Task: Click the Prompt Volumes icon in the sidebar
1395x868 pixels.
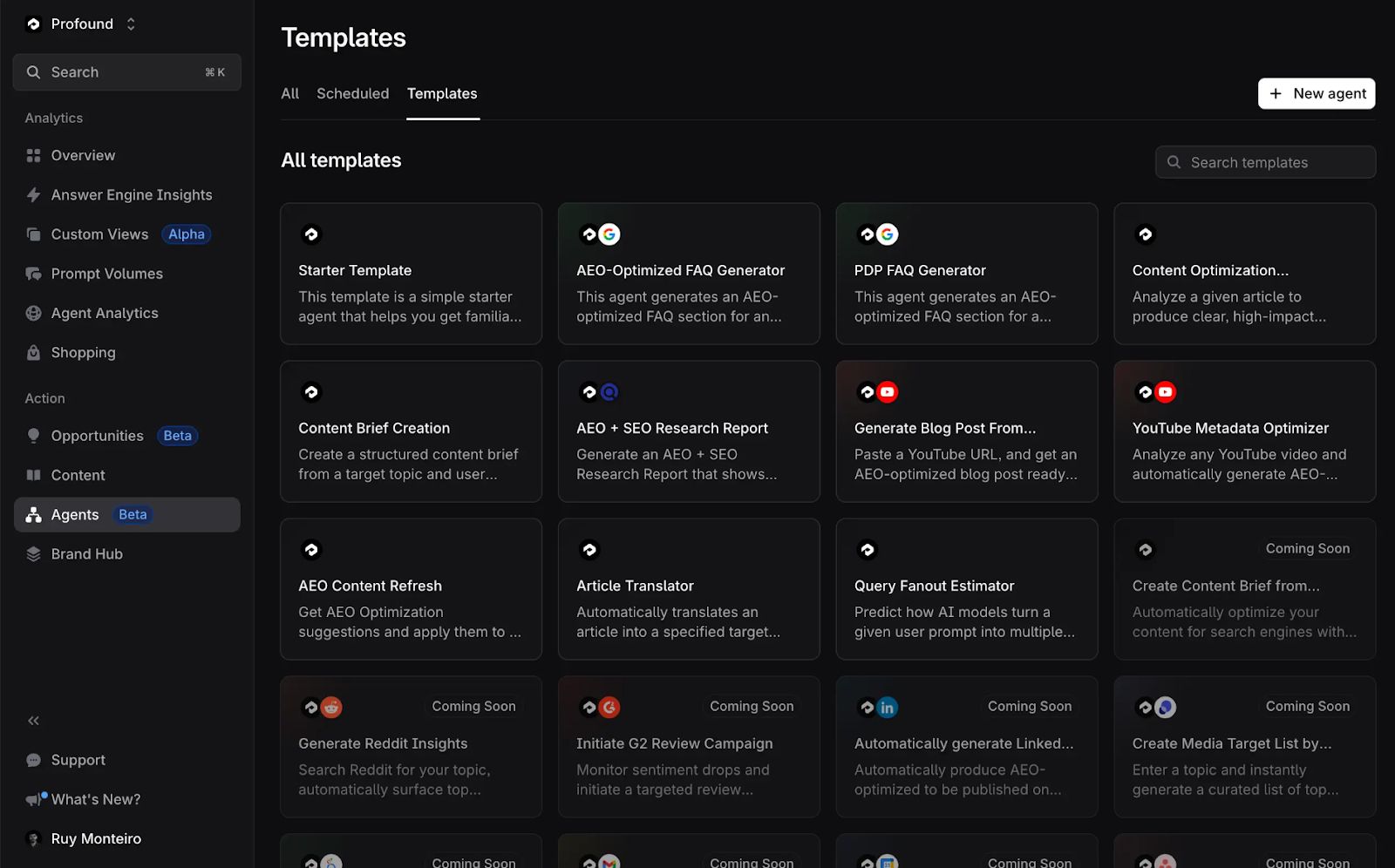Action: pyautogui.click(x=32, y=273)
